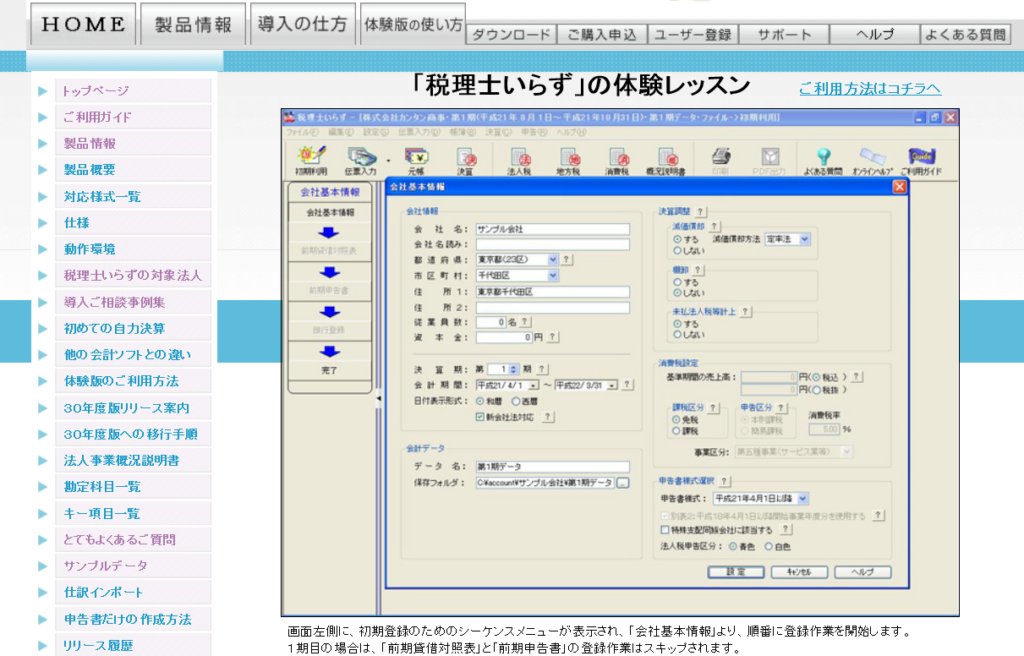This screenshot has height=656, width=1024.
Task: Open the 会計期間 start date dropdown
Action: pyautogui.click(x=534, y=385)
